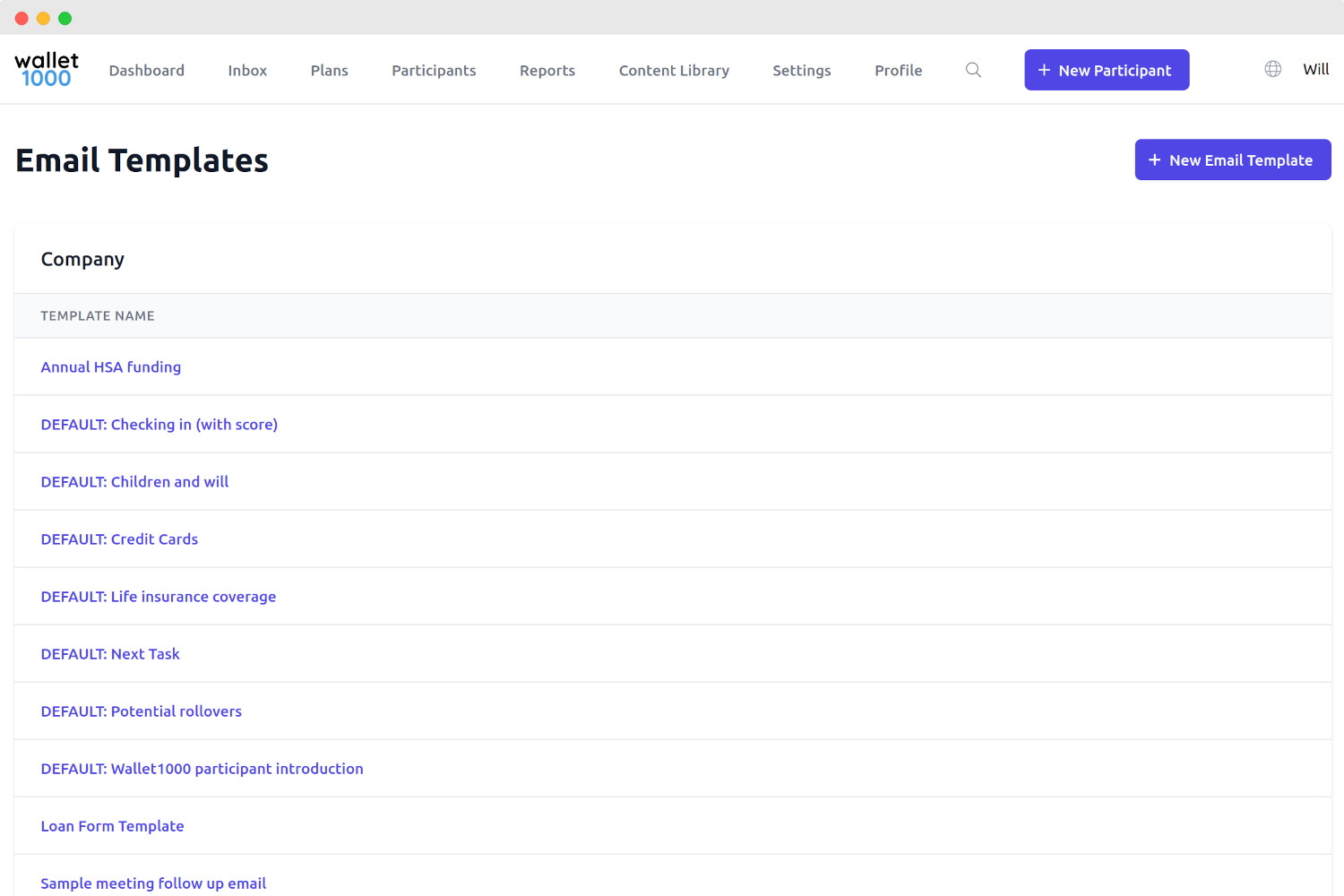The image size is (1344, 896).
Task: Click the red close window button
Action: [x=22, y=18]
